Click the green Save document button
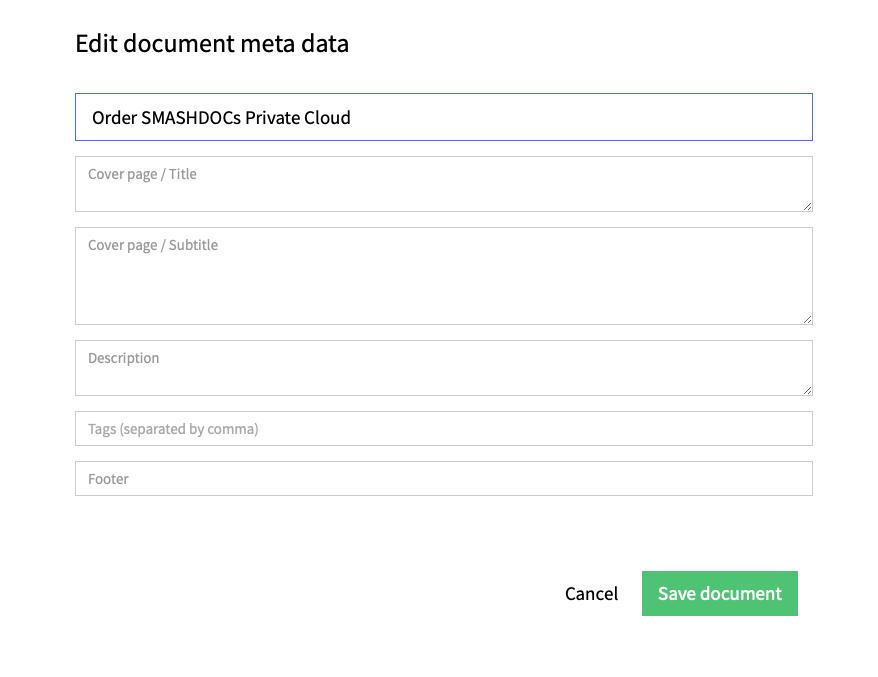Viewport: 878px width, 677px height. (720, 594)
